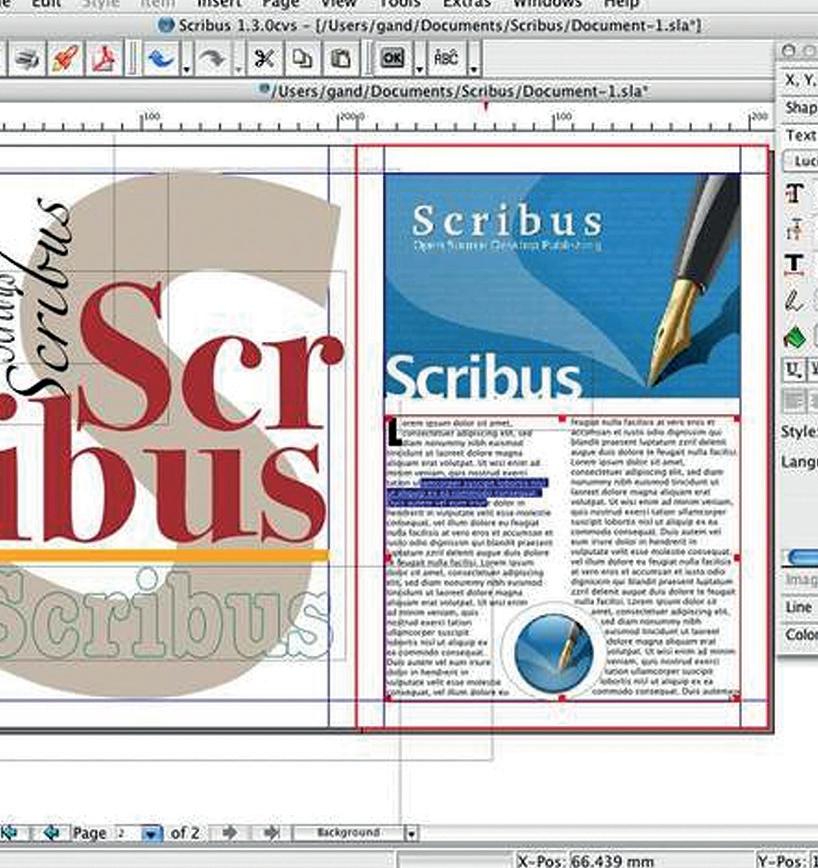The image size is (818, 868).
Task: Open the Help menu
Action: tap(622, 4)
